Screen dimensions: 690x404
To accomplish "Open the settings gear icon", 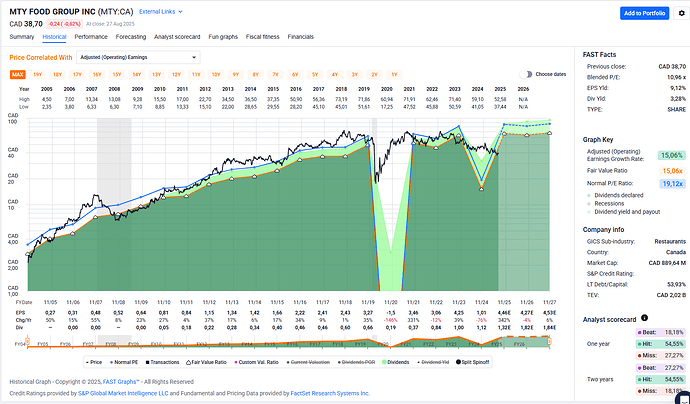I will coord(682,13).
